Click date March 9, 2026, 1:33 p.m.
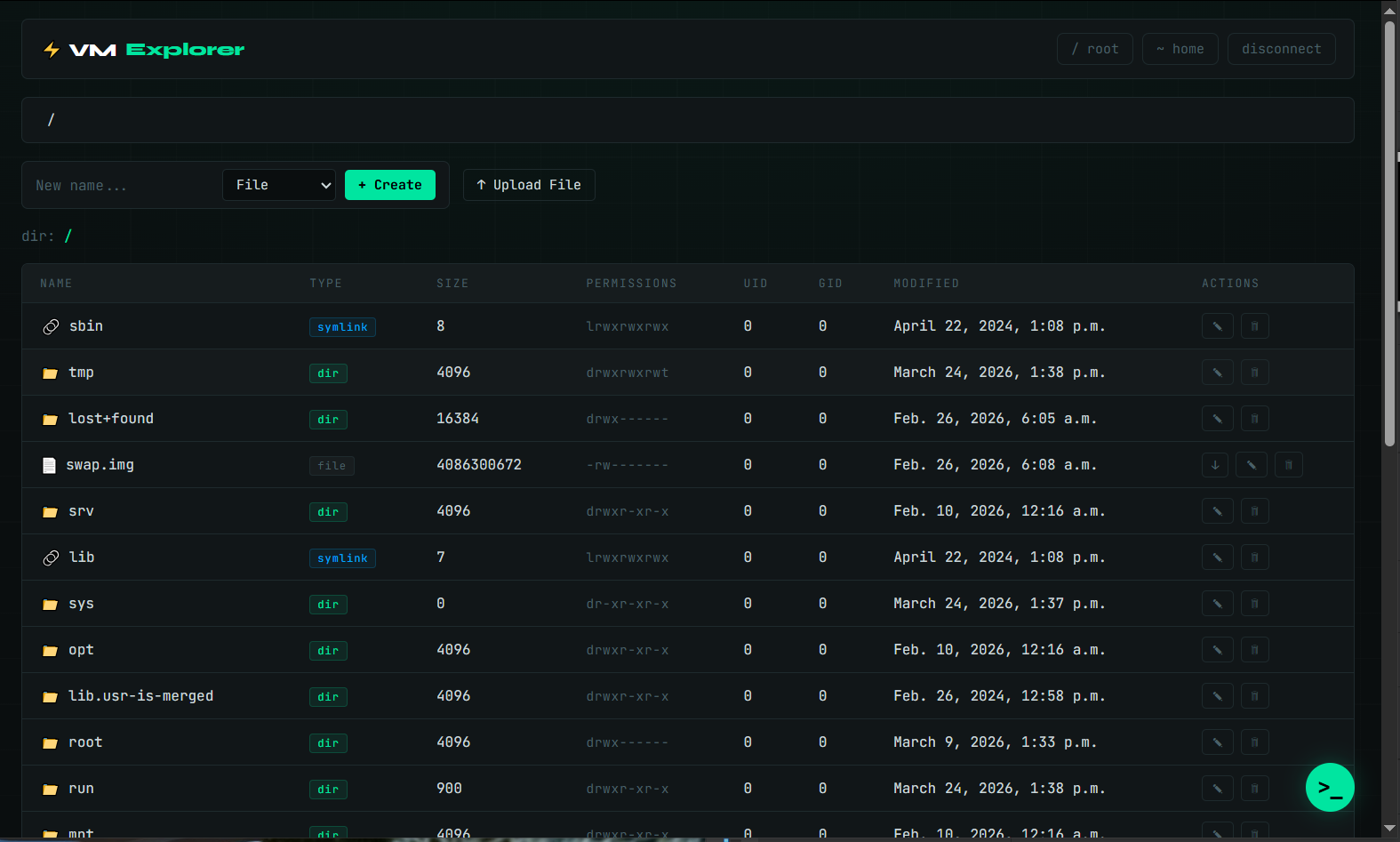 996,742
